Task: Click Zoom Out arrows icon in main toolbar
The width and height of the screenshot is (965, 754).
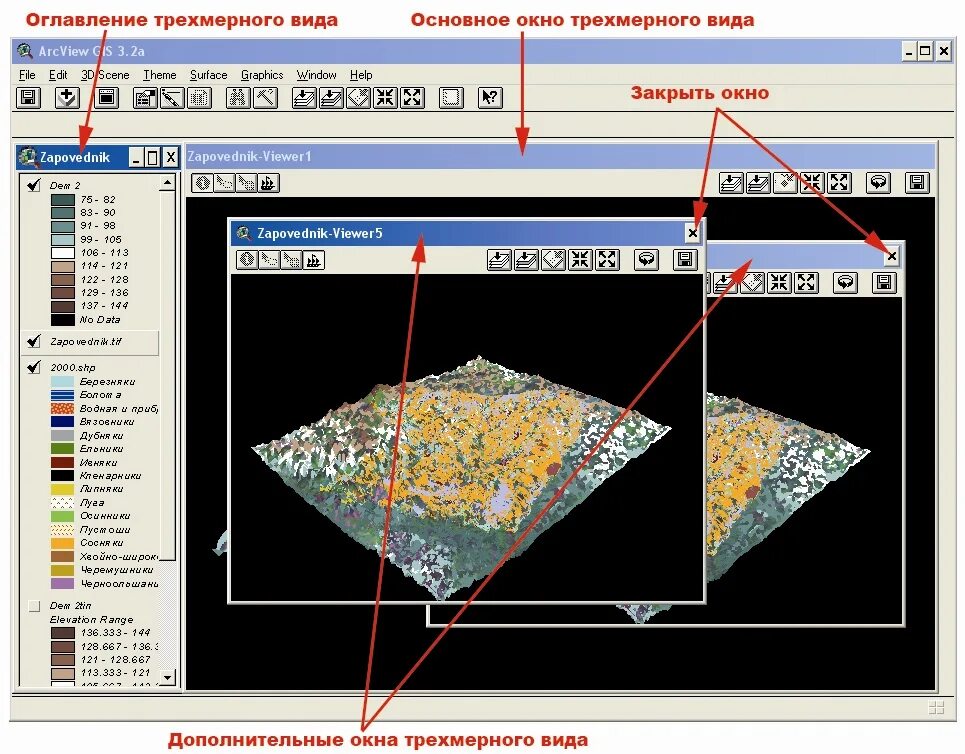Action: coord(412,97)
